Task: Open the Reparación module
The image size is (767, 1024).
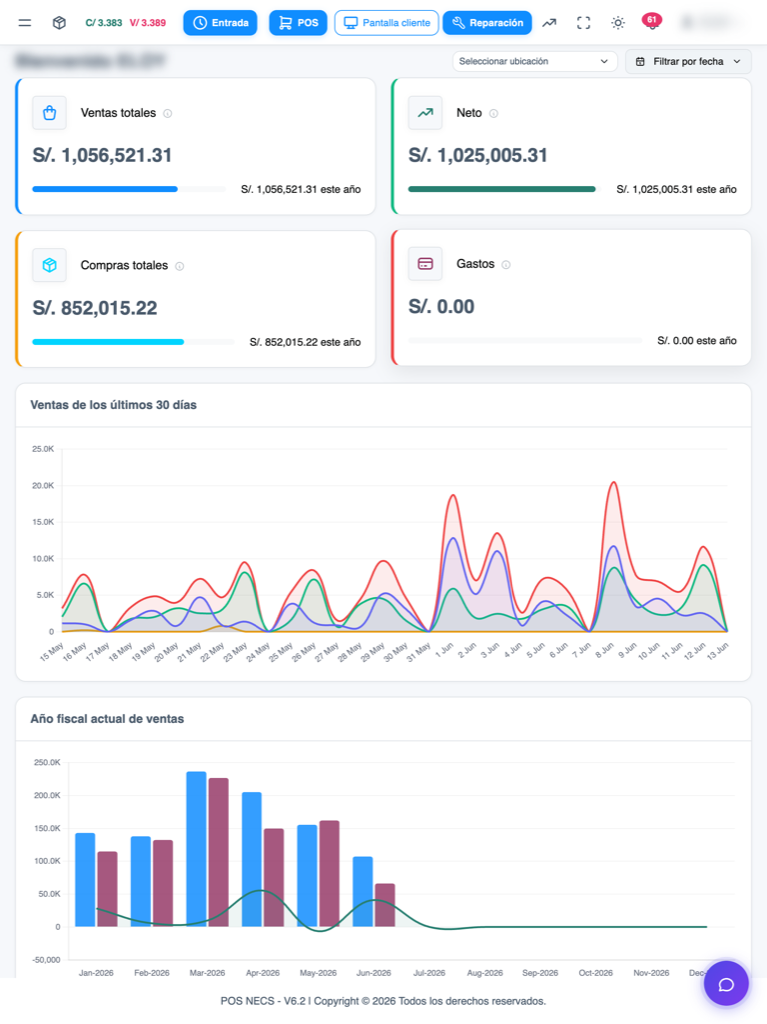Action: coord(487,23)
